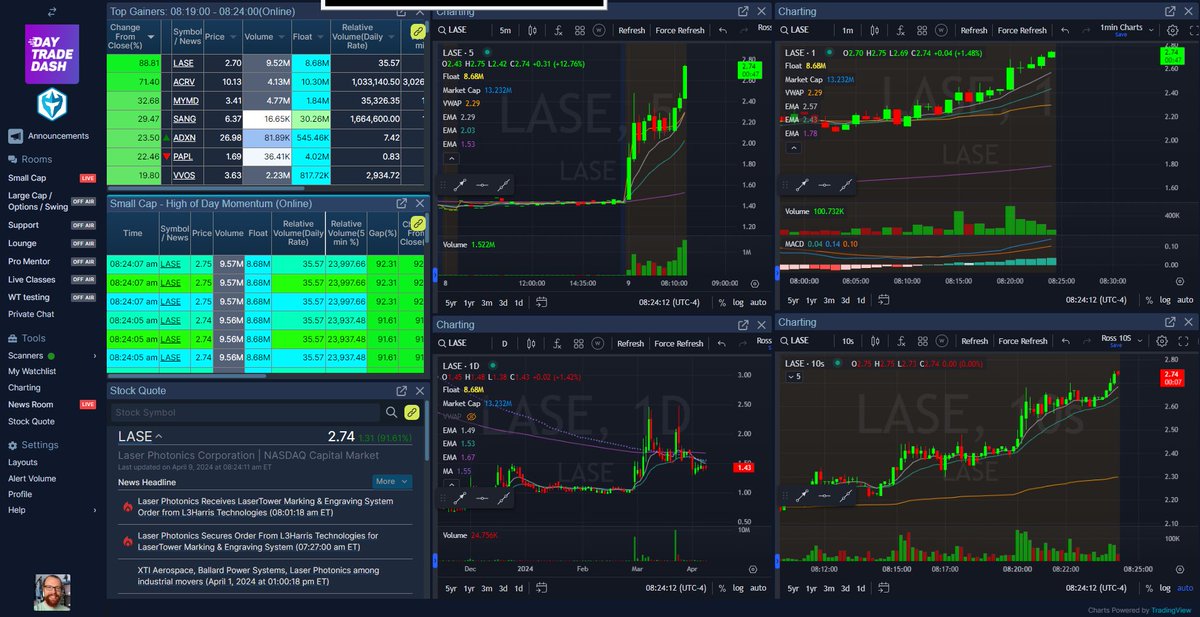1200x617 pixels.
Task: Open Alert Volume under Settings
Action: (x=31, y=478)
